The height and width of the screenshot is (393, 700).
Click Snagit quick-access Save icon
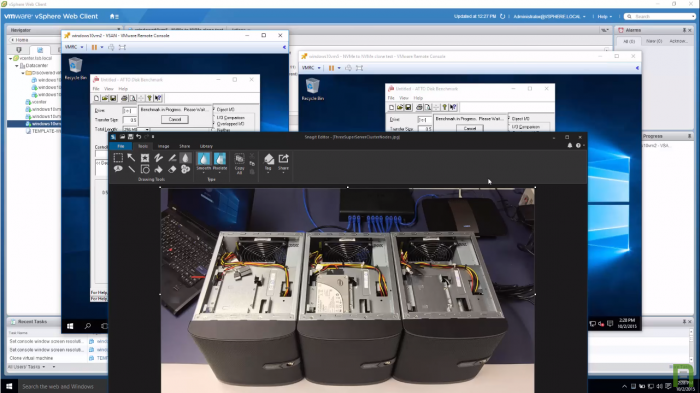[130, 137]
